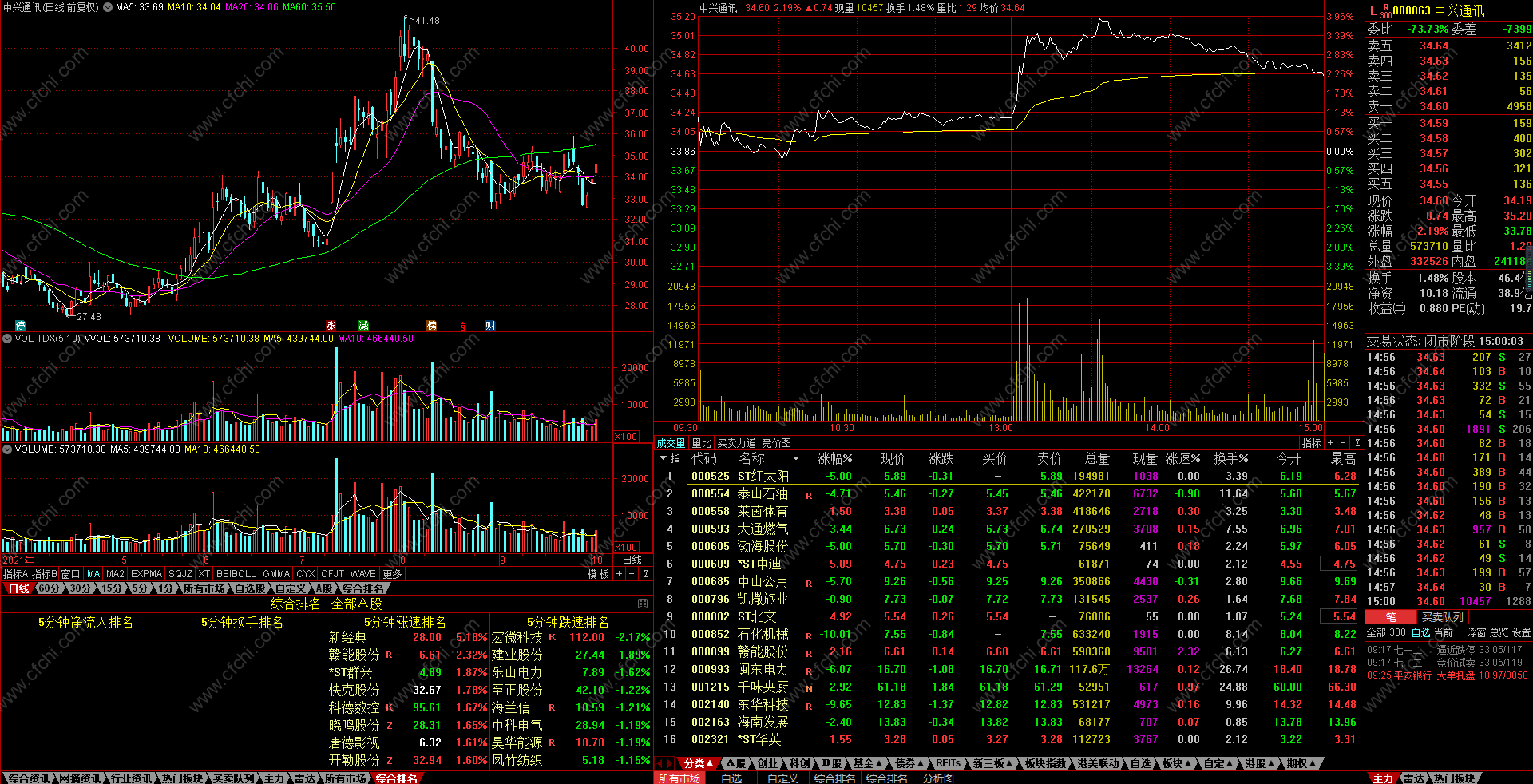Image resolution: width=1533 pixels, height=784 pixels.
Task: Click the 窗口 button
Action: 70,574
